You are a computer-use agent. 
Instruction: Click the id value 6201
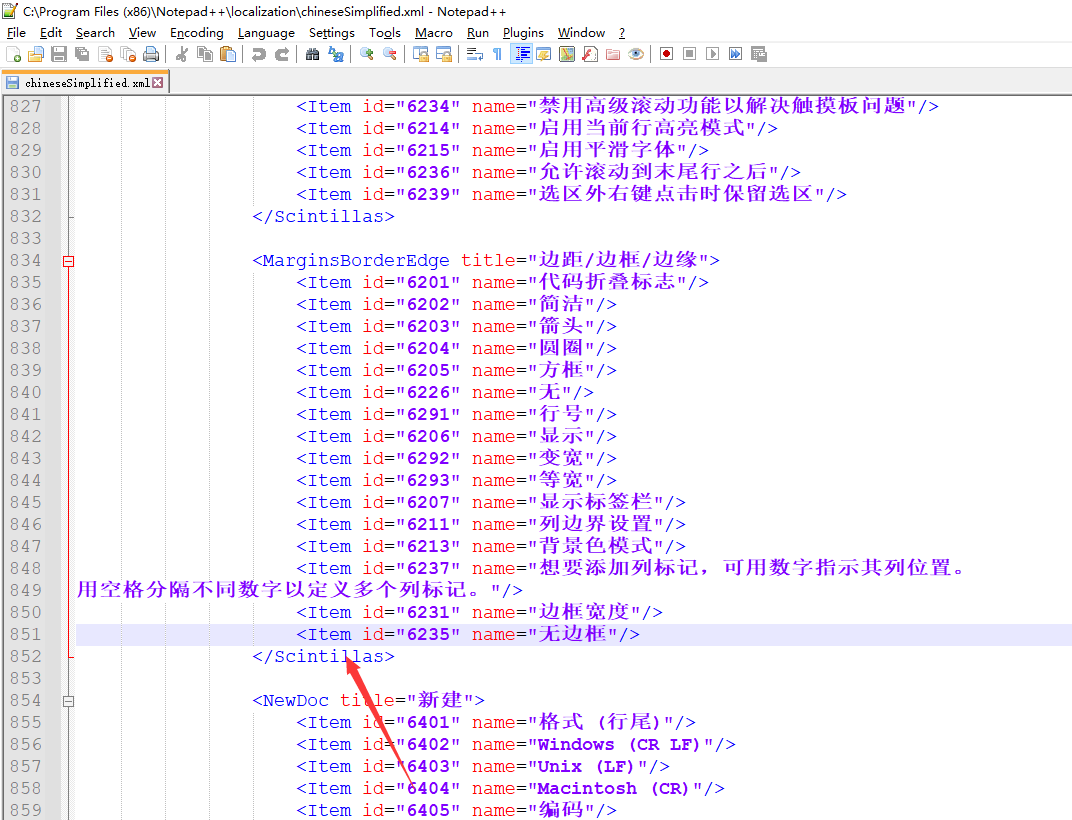[428, 282]
